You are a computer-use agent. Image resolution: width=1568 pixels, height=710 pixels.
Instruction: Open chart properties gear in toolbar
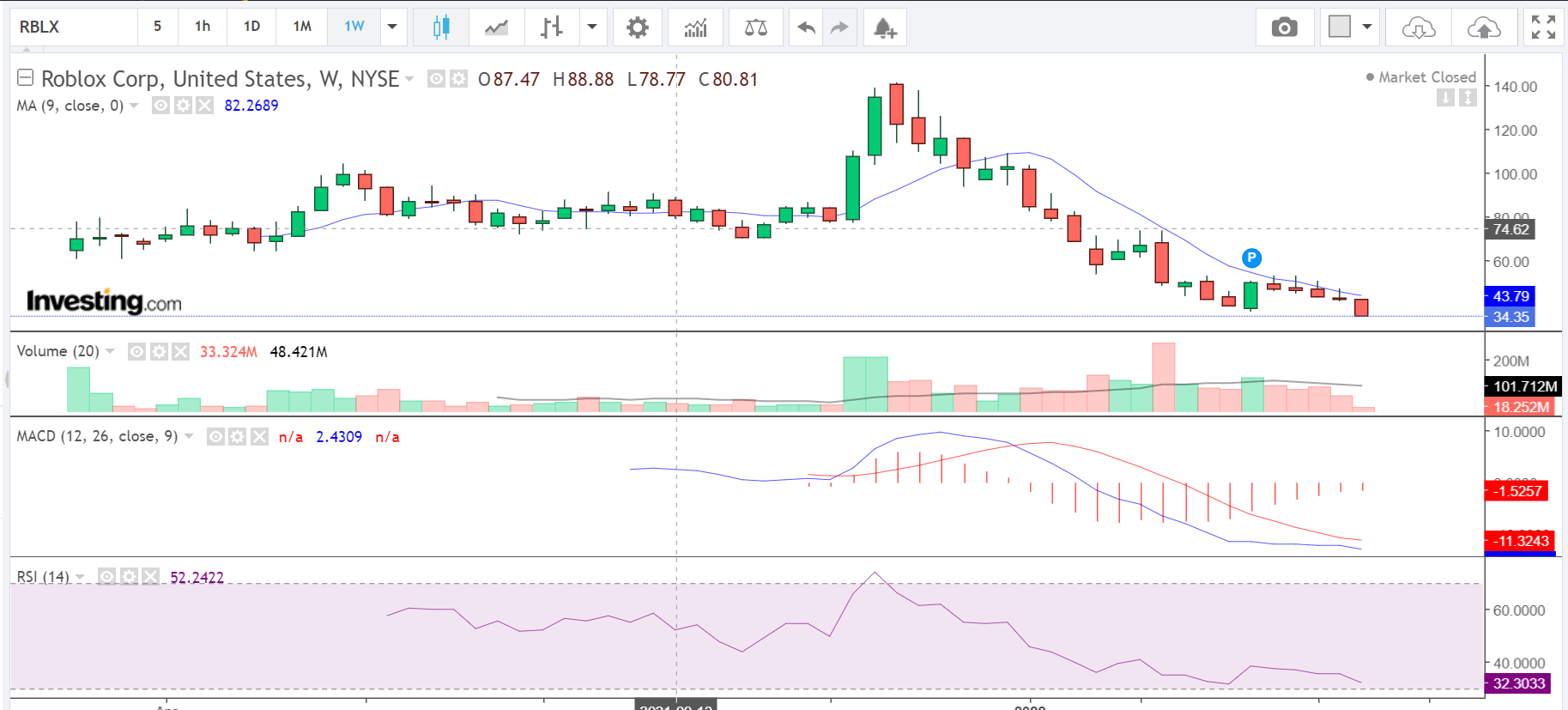(x=637, y=27)
